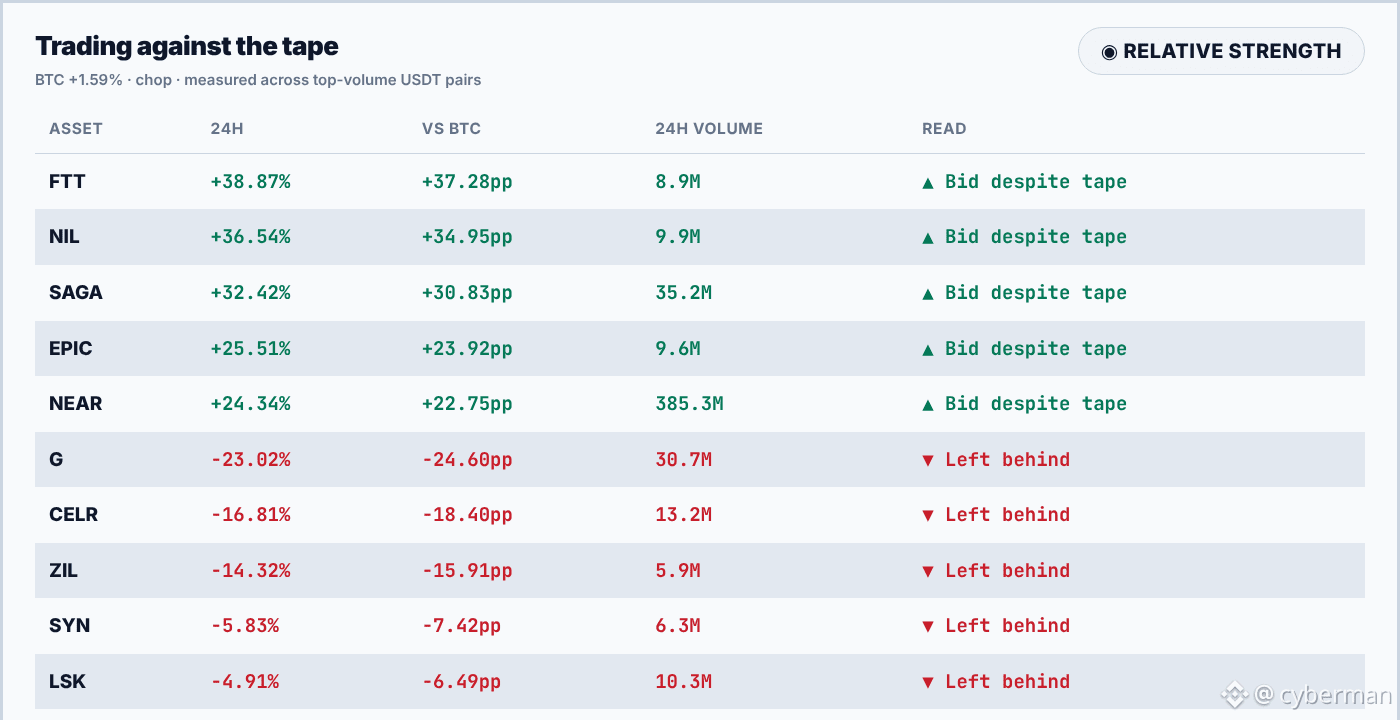1400x720 pixels.
Task: Click the red down triangle in ZIL row
Action: click(928, 571)
